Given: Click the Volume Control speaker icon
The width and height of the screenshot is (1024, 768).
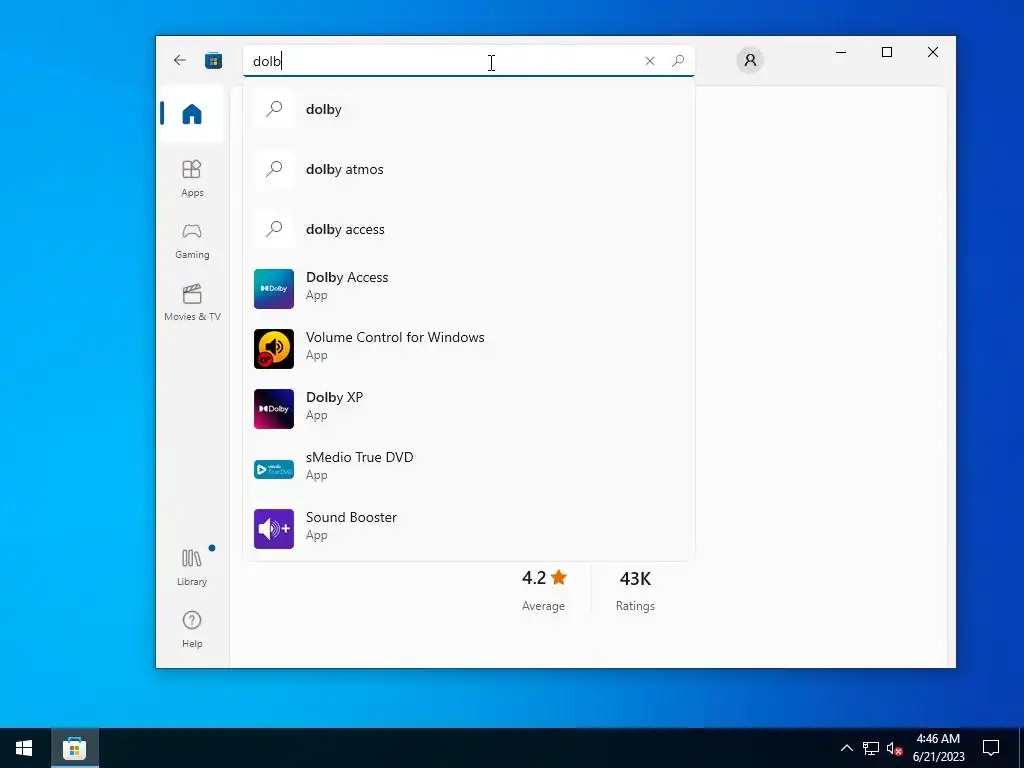Looking at the screenshot, I should coord(274,349).
